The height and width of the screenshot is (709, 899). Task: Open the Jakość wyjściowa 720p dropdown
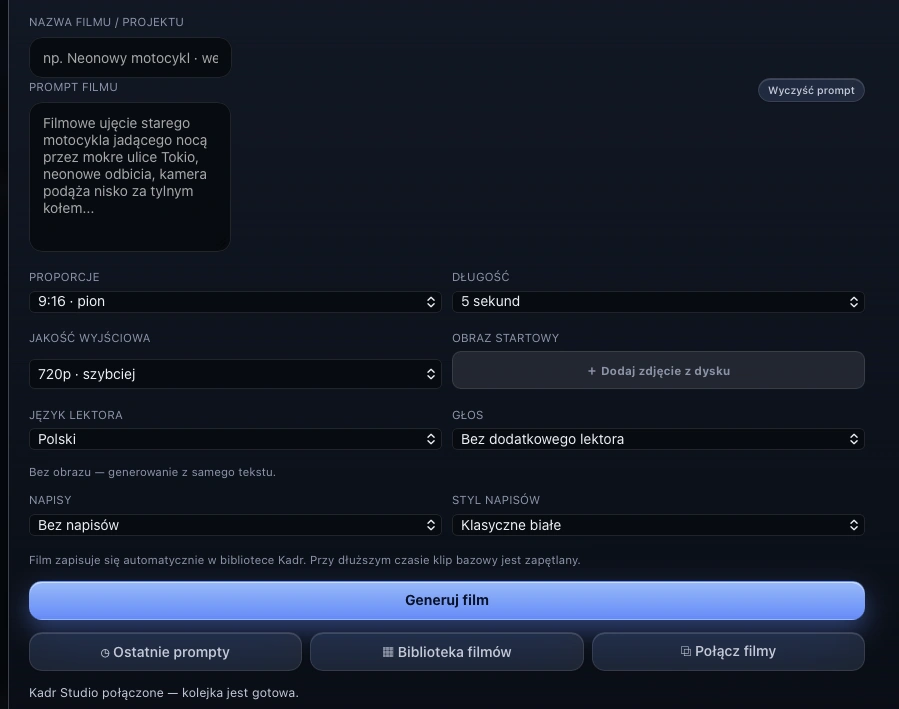(x=235, y=374)
